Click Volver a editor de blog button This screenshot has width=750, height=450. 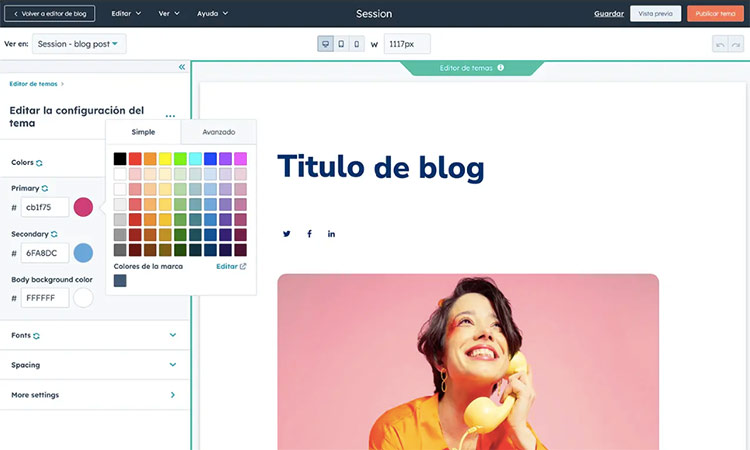(x=50, y=13)
